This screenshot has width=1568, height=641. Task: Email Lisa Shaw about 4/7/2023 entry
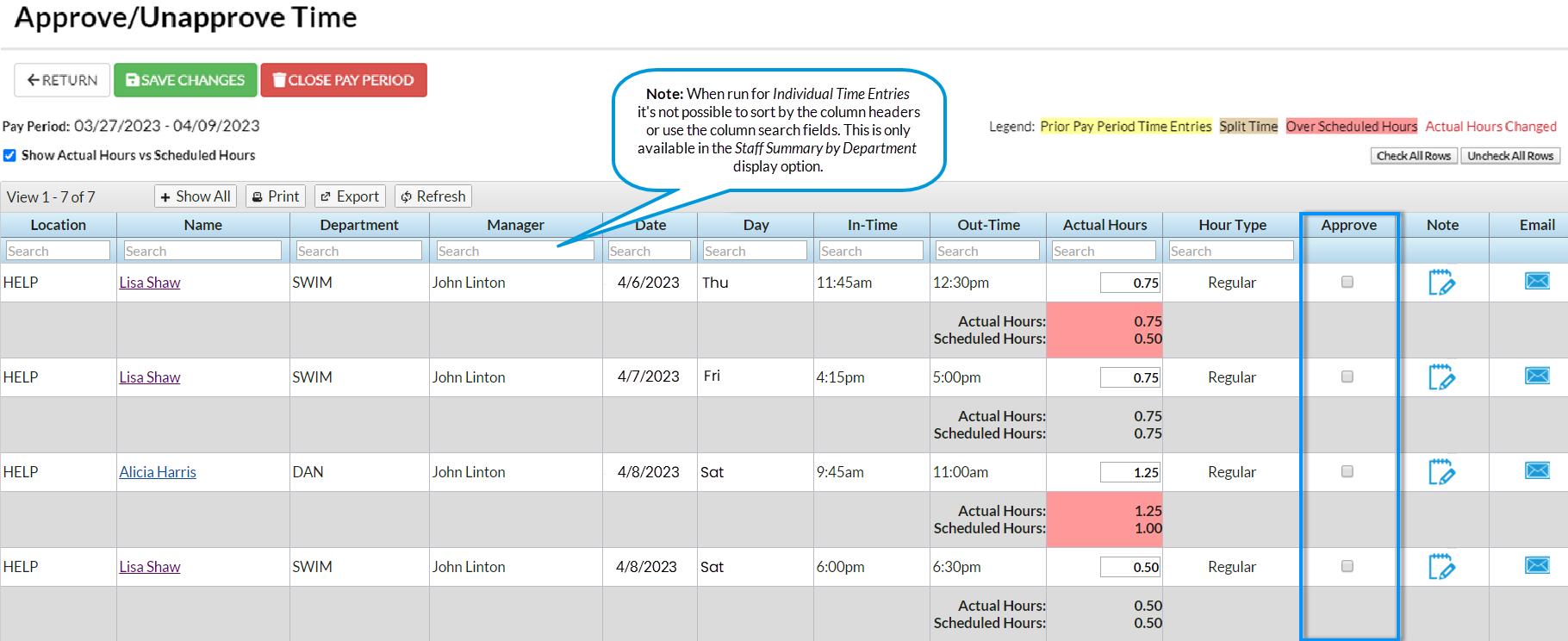point(1537,376)
